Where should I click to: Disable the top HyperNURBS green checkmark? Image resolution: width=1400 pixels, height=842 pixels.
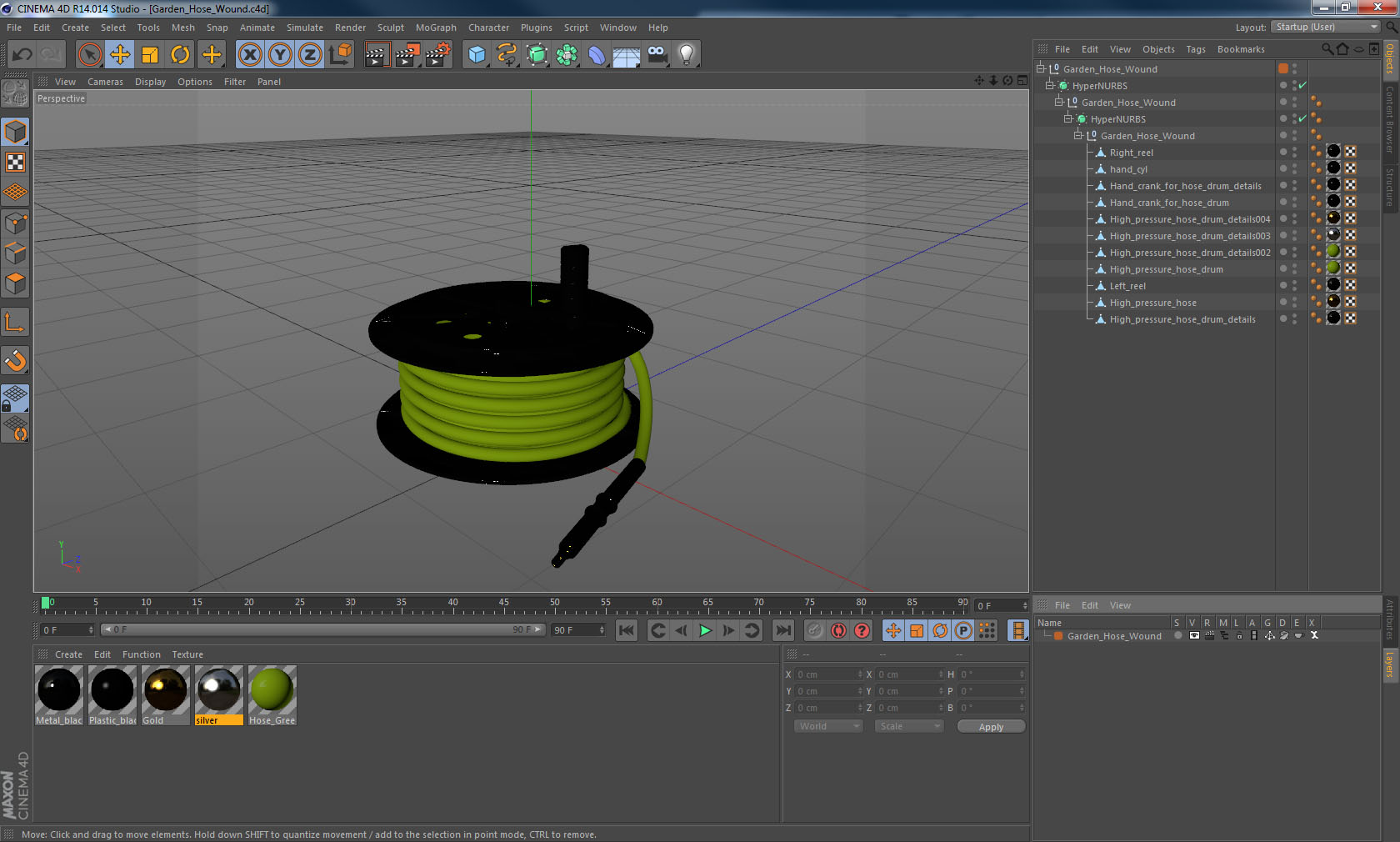1302,86
